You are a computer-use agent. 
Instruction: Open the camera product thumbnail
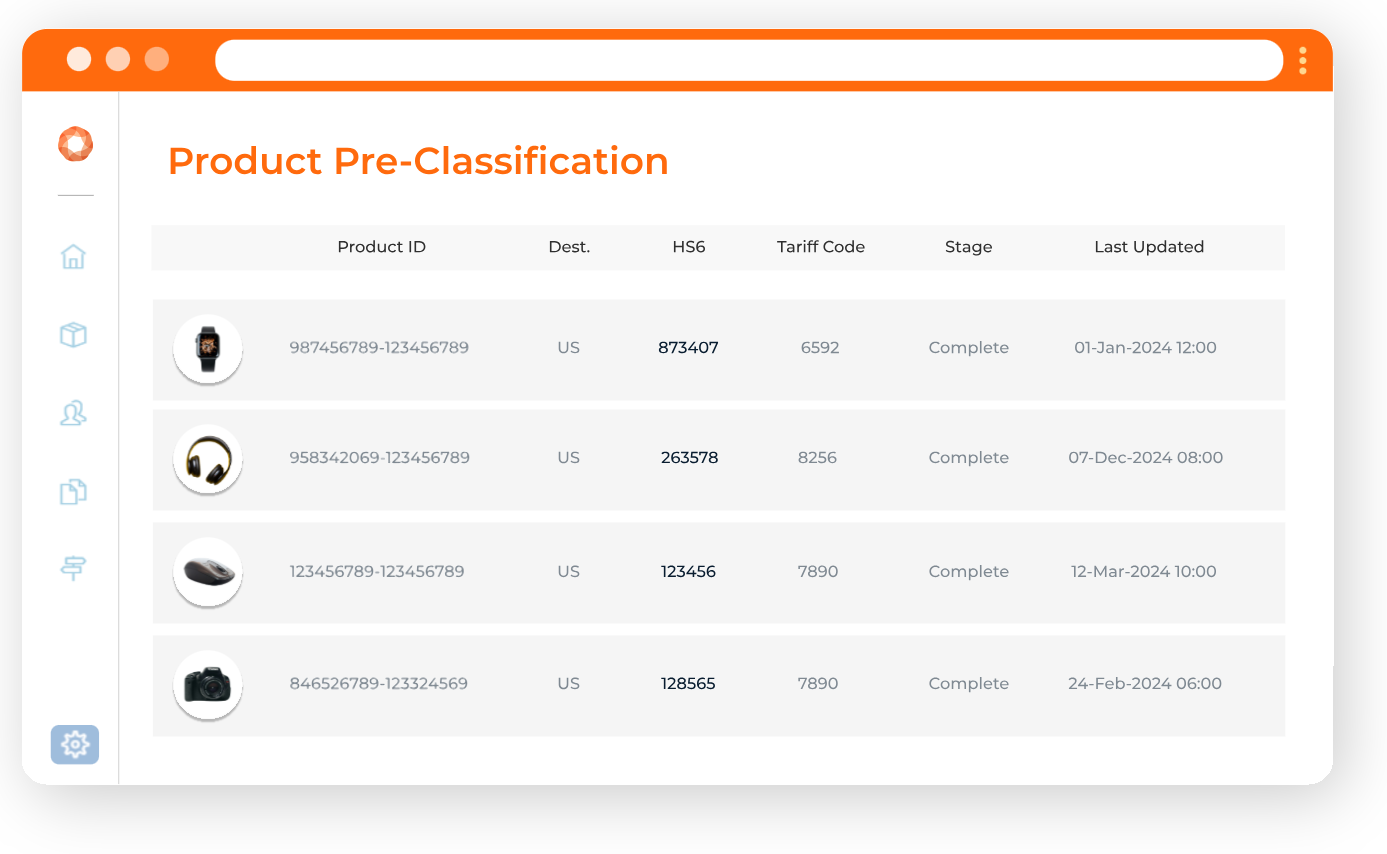coord(207,685)
